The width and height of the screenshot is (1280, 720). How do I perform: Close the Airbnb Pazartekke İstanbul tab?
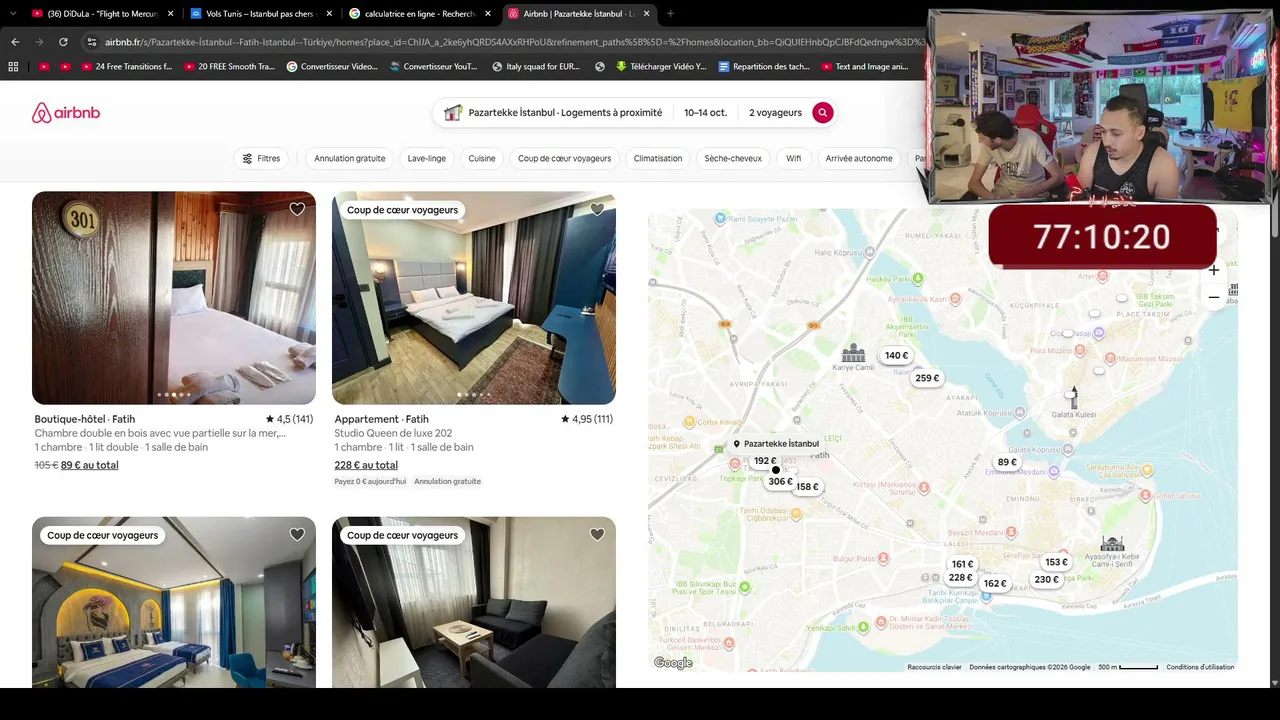coord(646,14)
